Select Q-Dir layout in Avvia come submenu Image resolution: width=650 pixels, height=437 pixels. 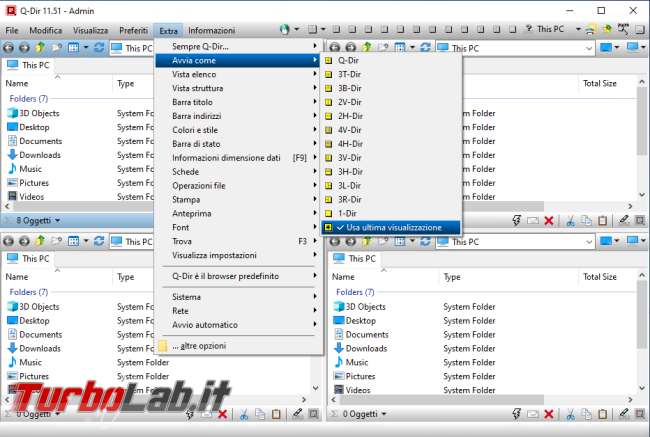[391, 61]
